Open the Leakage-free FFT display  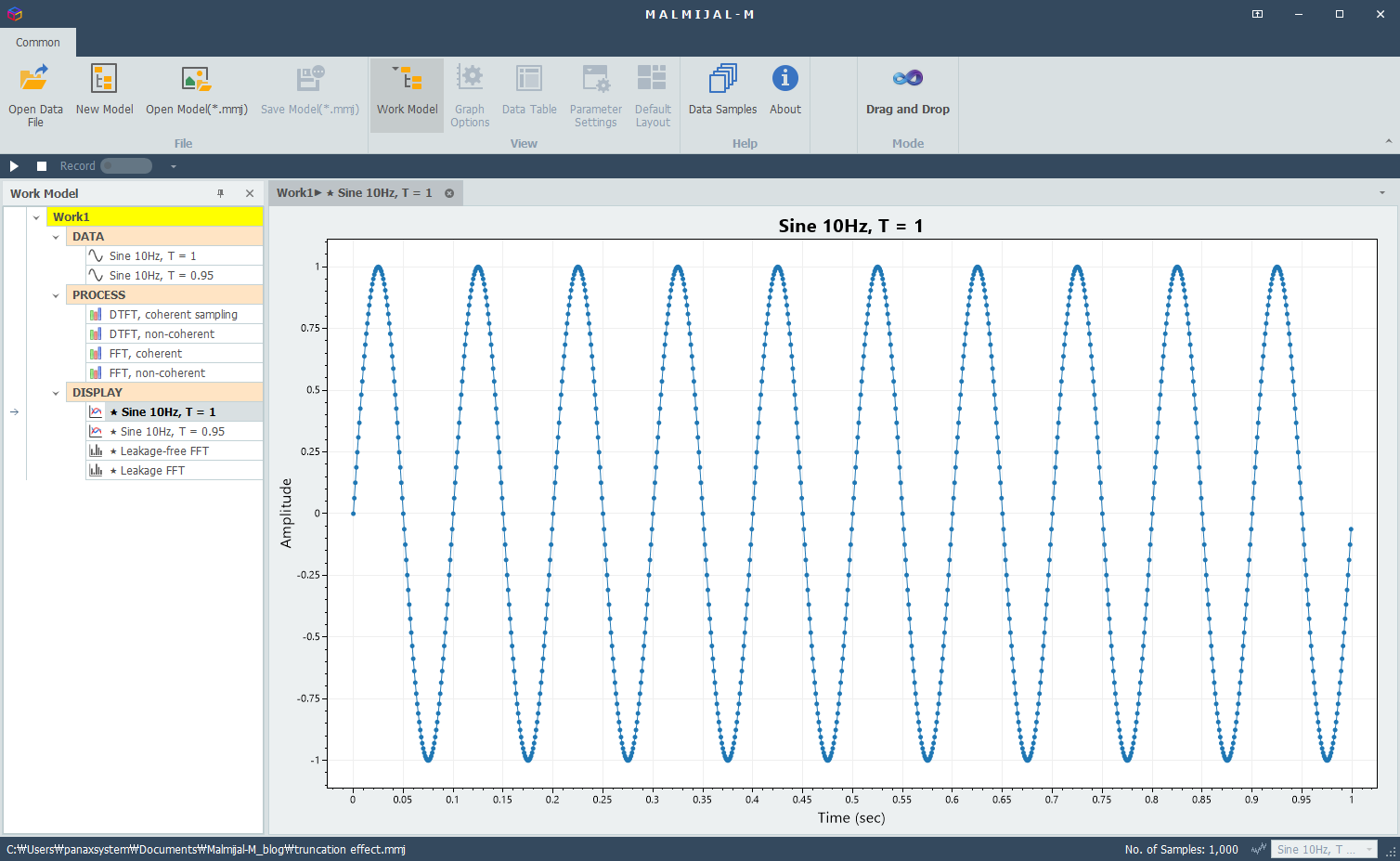(x=175, y=451)
